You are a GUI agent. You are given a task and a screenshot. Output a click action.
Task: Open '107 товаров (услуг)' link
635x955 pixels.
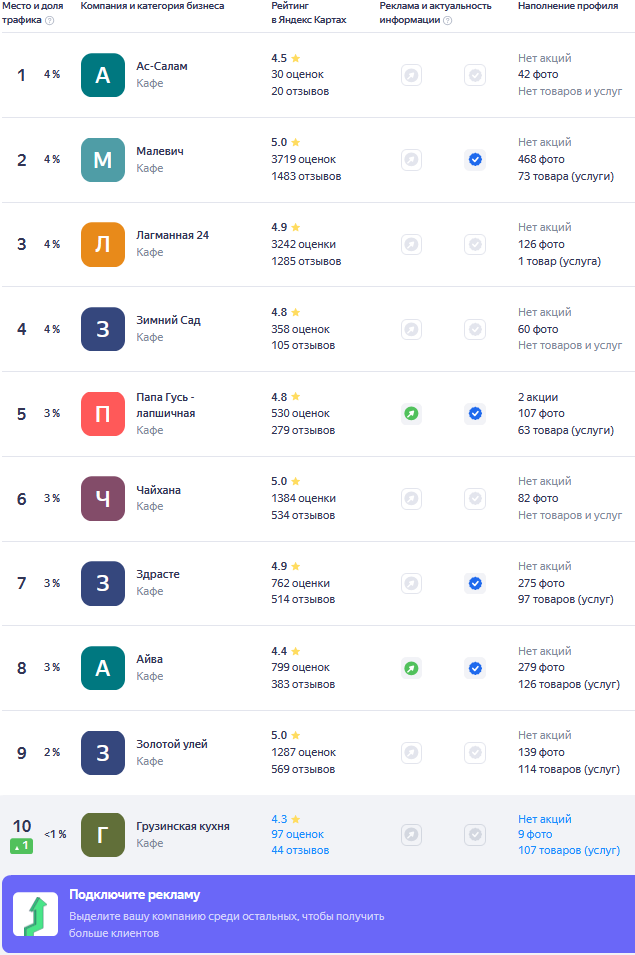(x=569, y=850)
